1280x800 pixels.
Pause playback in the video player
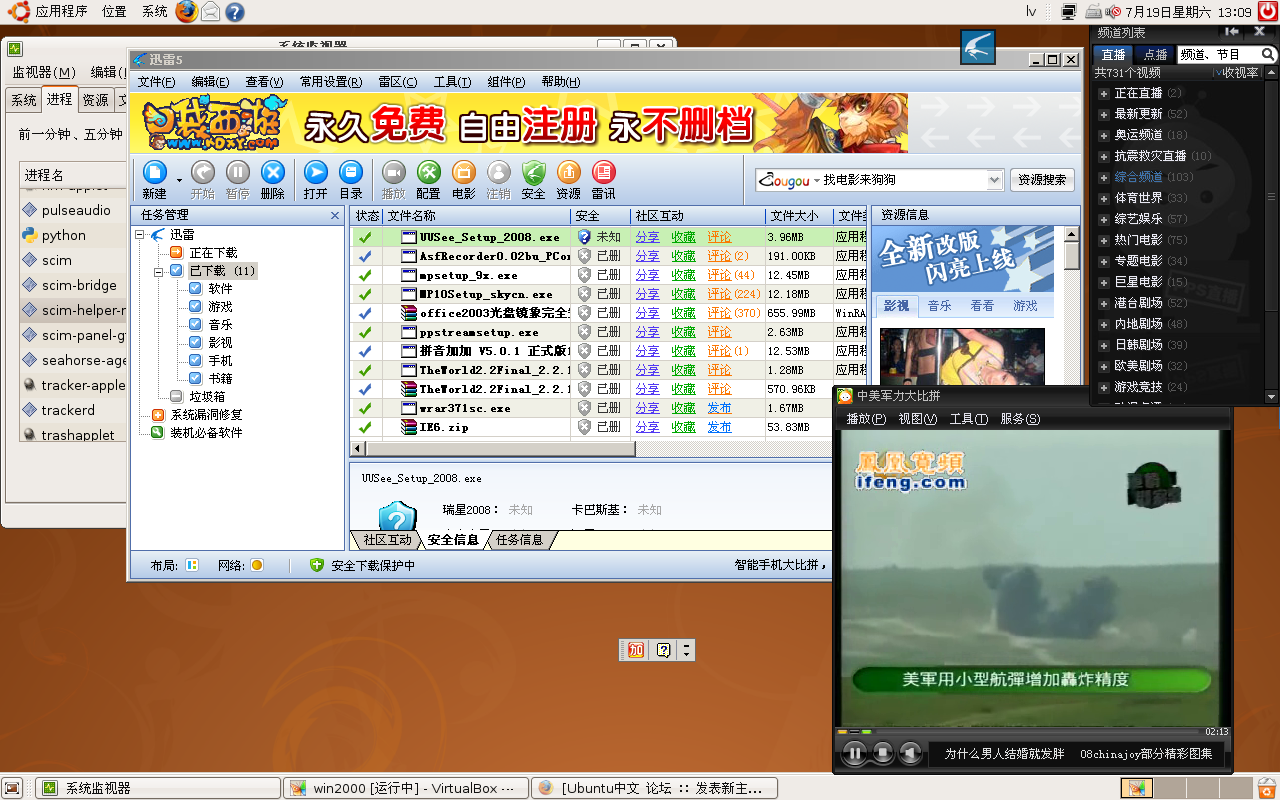pos(854,753)
